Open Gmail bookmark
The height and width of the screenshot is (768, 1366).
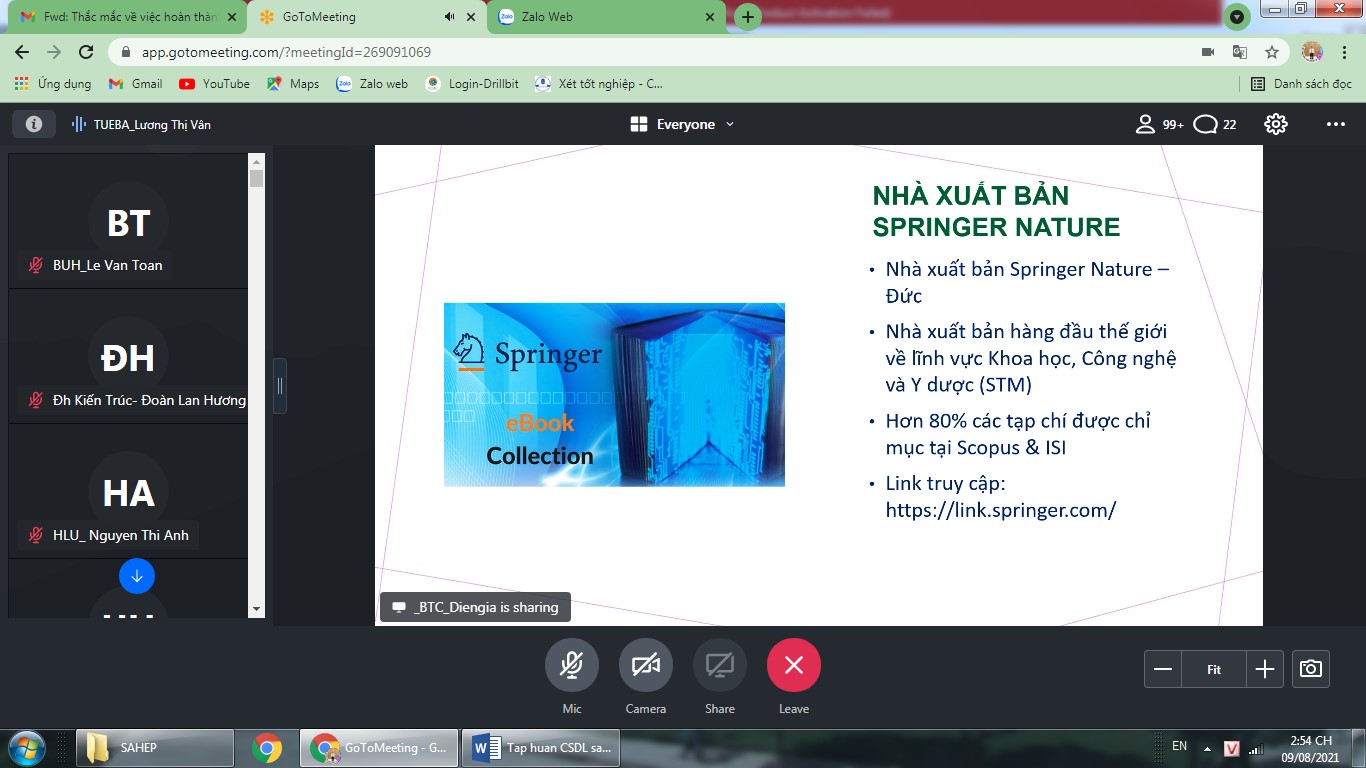tap(135, 84)
